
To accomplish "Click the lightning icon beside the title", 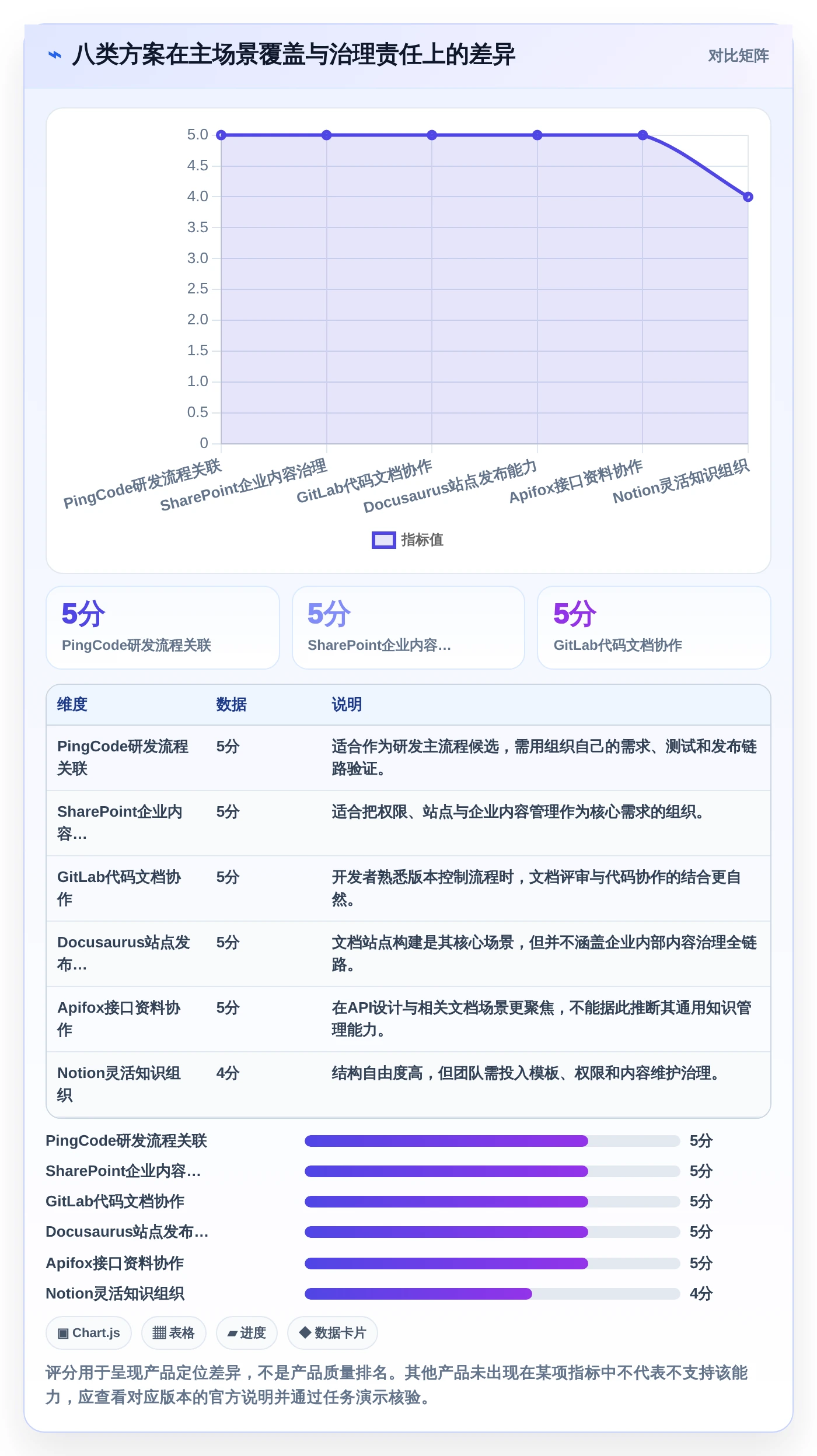I will click(55, 55).
